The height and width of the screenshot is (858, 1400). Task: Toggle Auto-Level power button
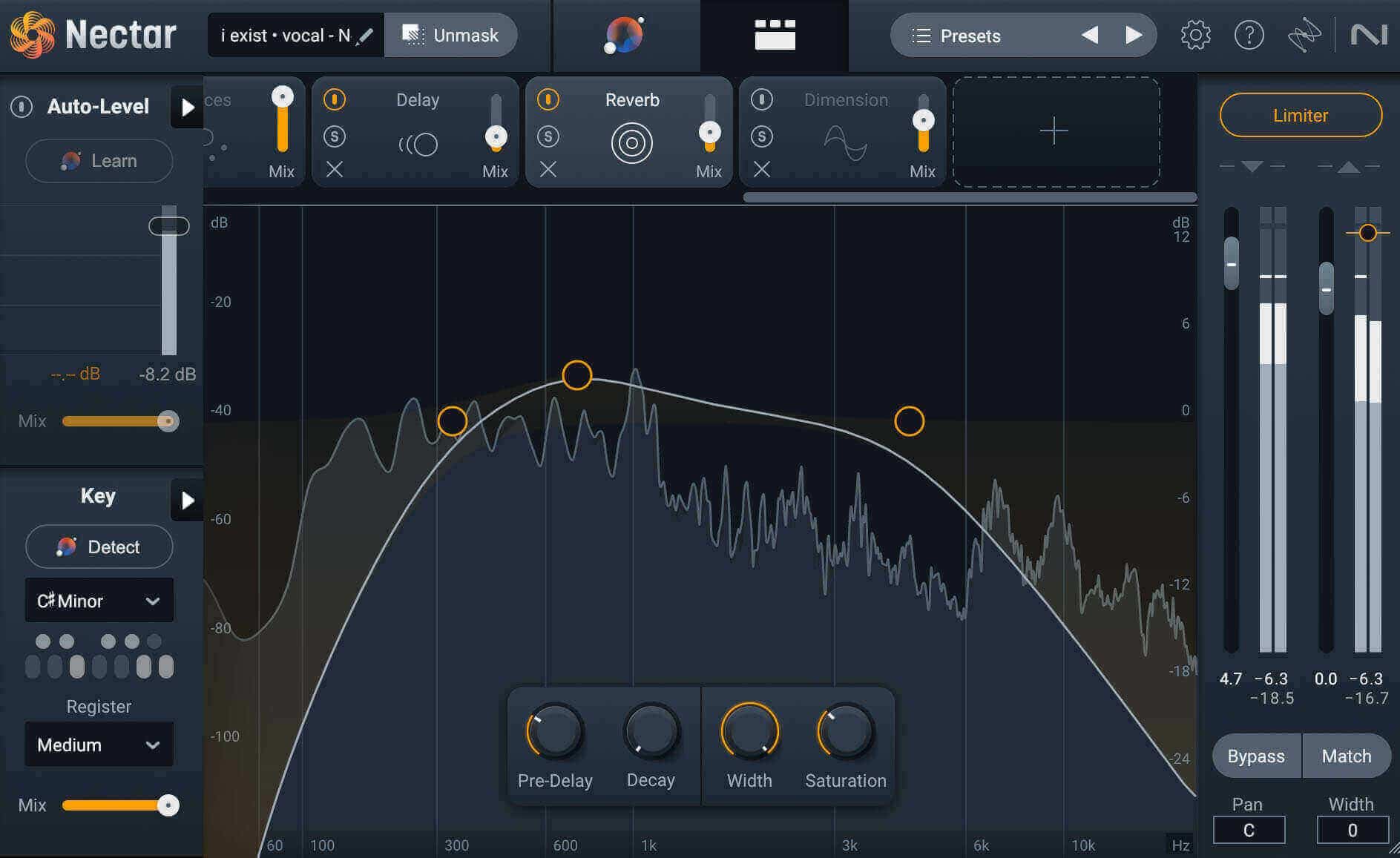pyautogui.click(x=22, y=107)
